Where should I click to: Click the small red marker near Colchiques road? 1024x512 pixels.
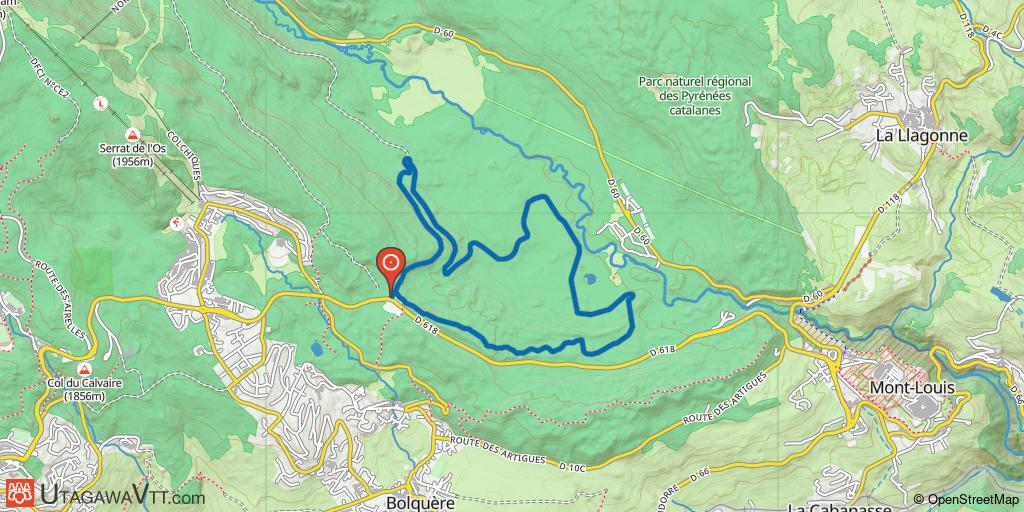pyautogui.click(x=176, y=223)
